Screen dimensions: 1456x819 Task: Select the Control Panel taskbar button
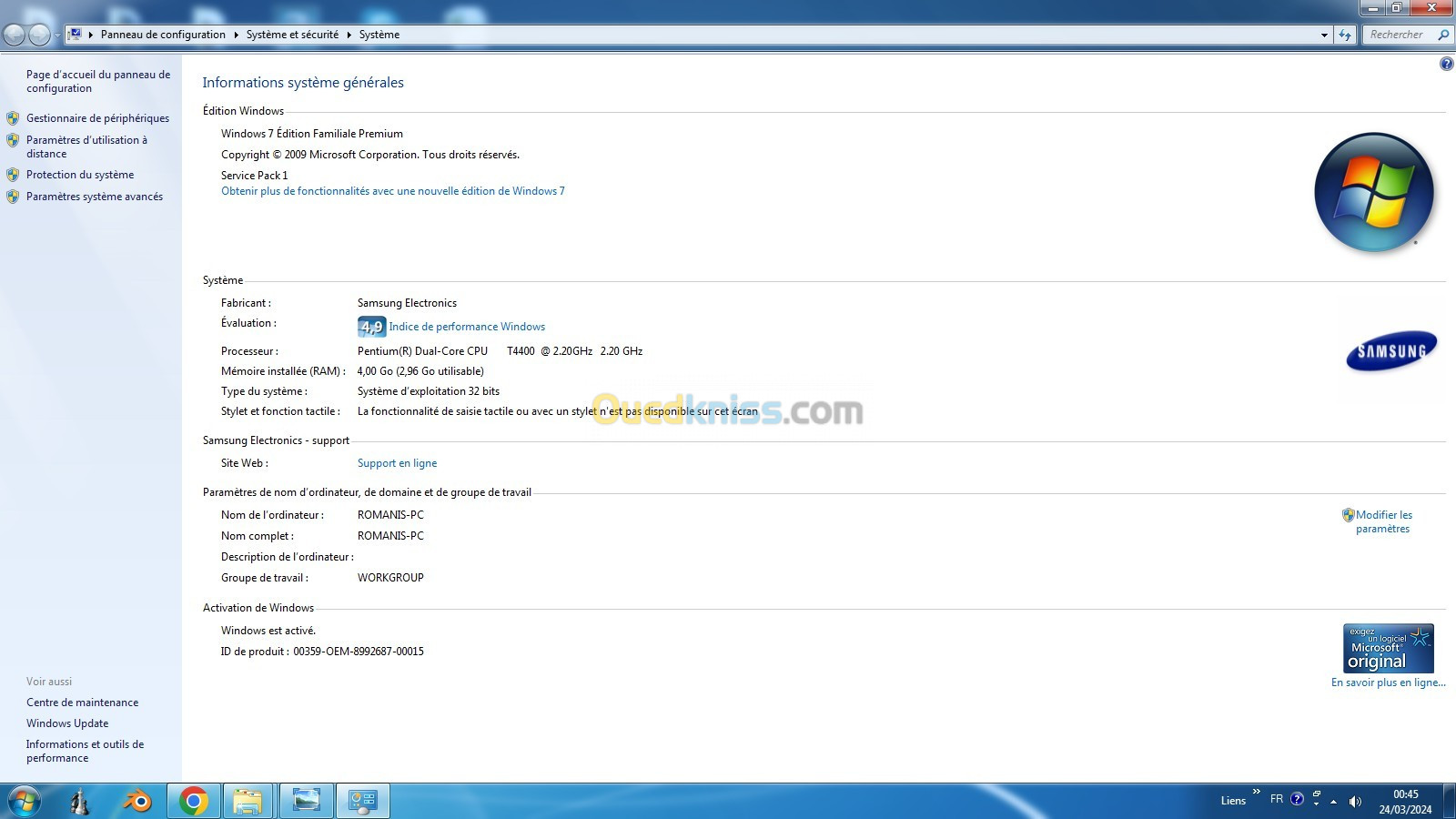click(362, 801)
